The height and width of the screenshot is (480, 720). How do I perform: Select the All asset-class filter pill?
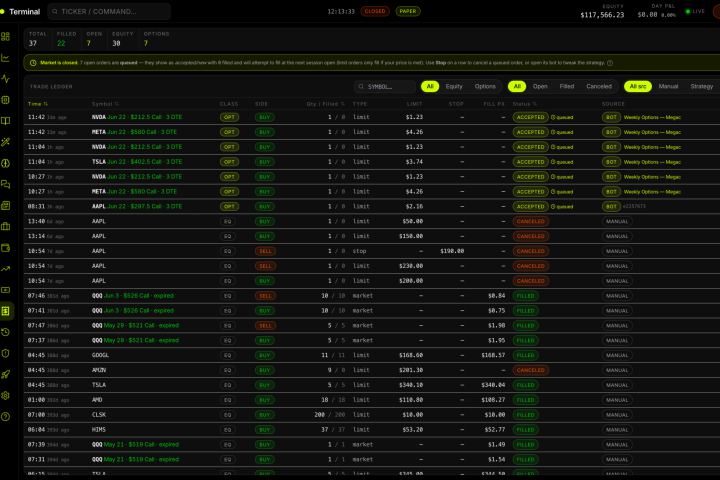click(430, 86)
